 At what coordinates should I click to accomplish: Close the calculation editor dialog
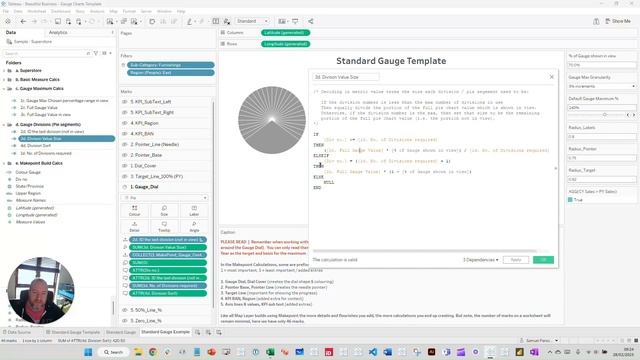tap(551, 77)
